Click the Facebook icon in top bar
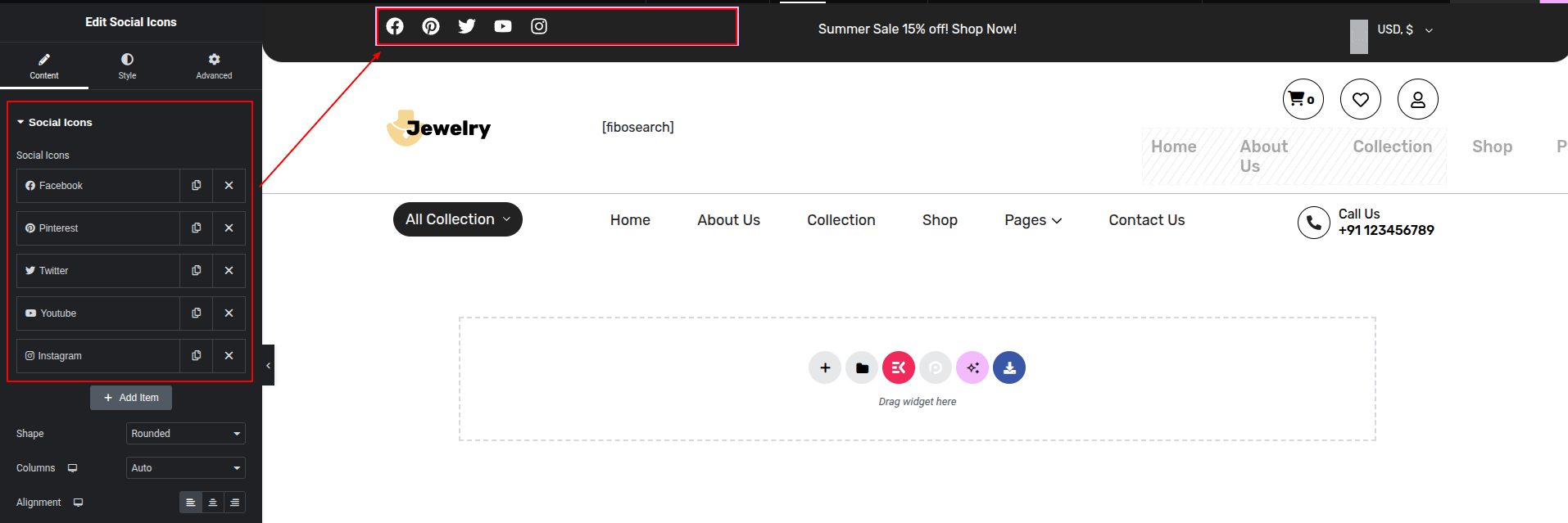Image resolution: width=1568 pixels, height=523 pixels. click(395, 26)
